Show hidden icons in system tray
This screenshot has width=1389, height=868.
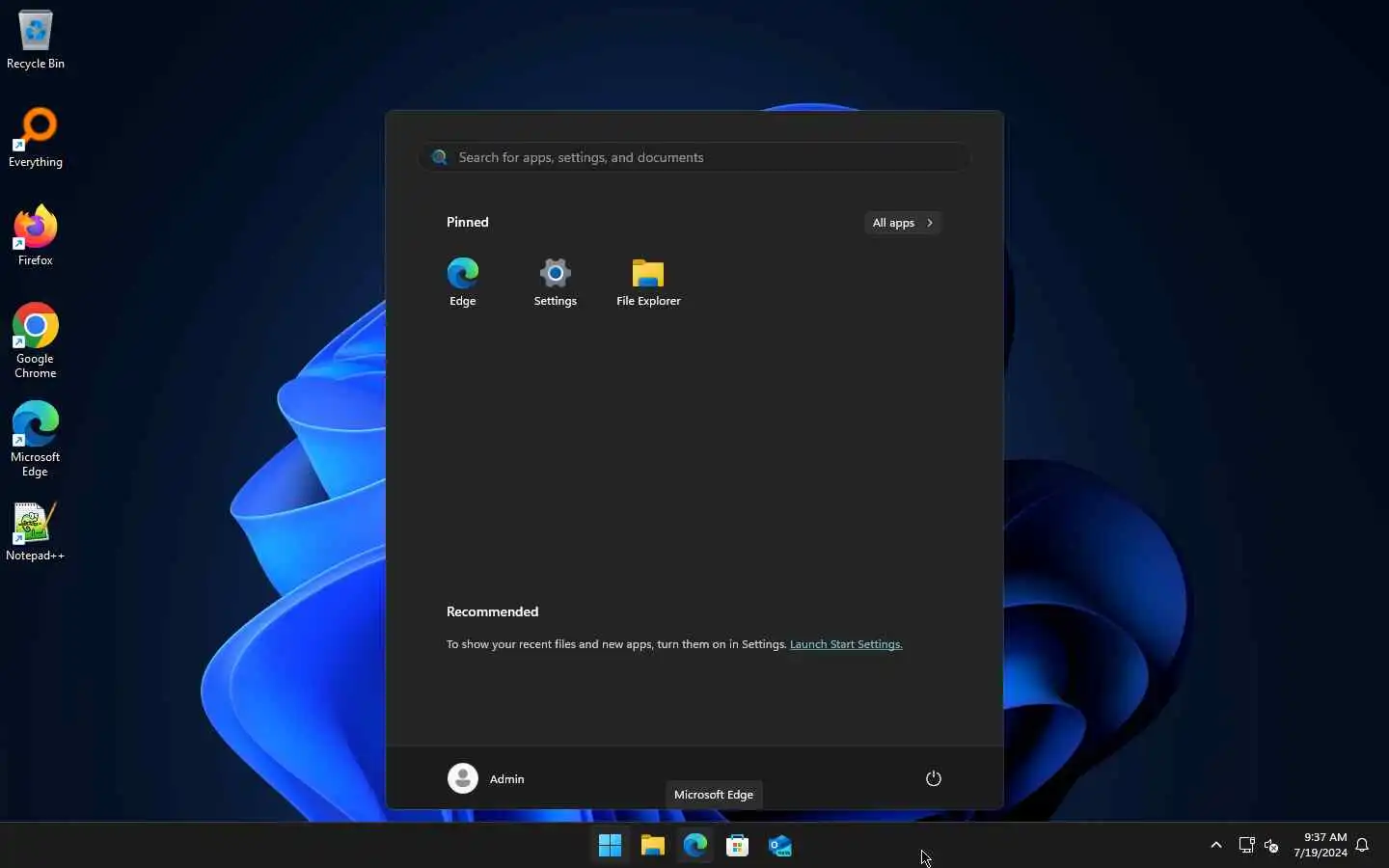(x=1216, y=846)
